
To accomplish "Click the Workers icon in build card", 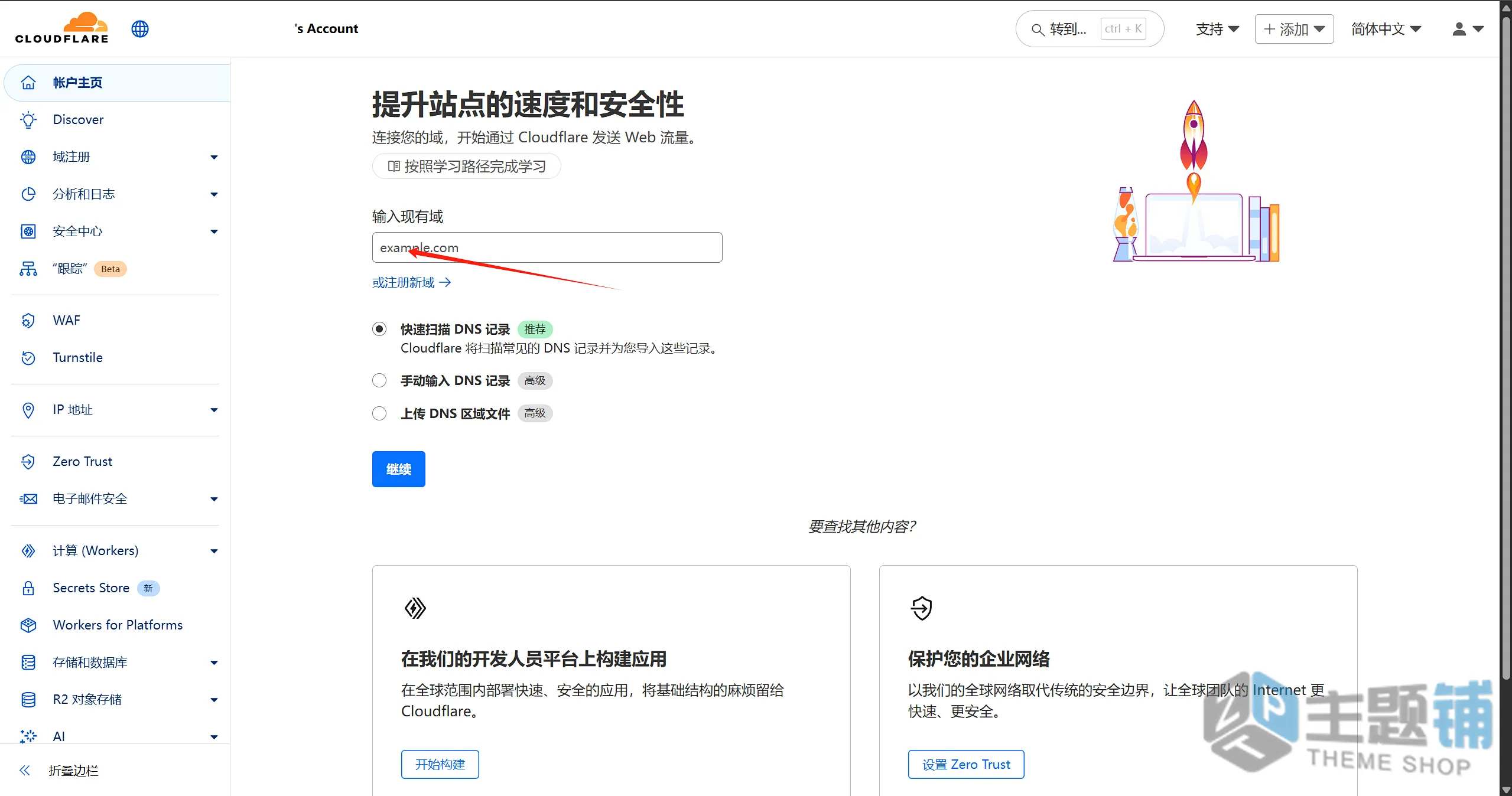I will (415, 608).
